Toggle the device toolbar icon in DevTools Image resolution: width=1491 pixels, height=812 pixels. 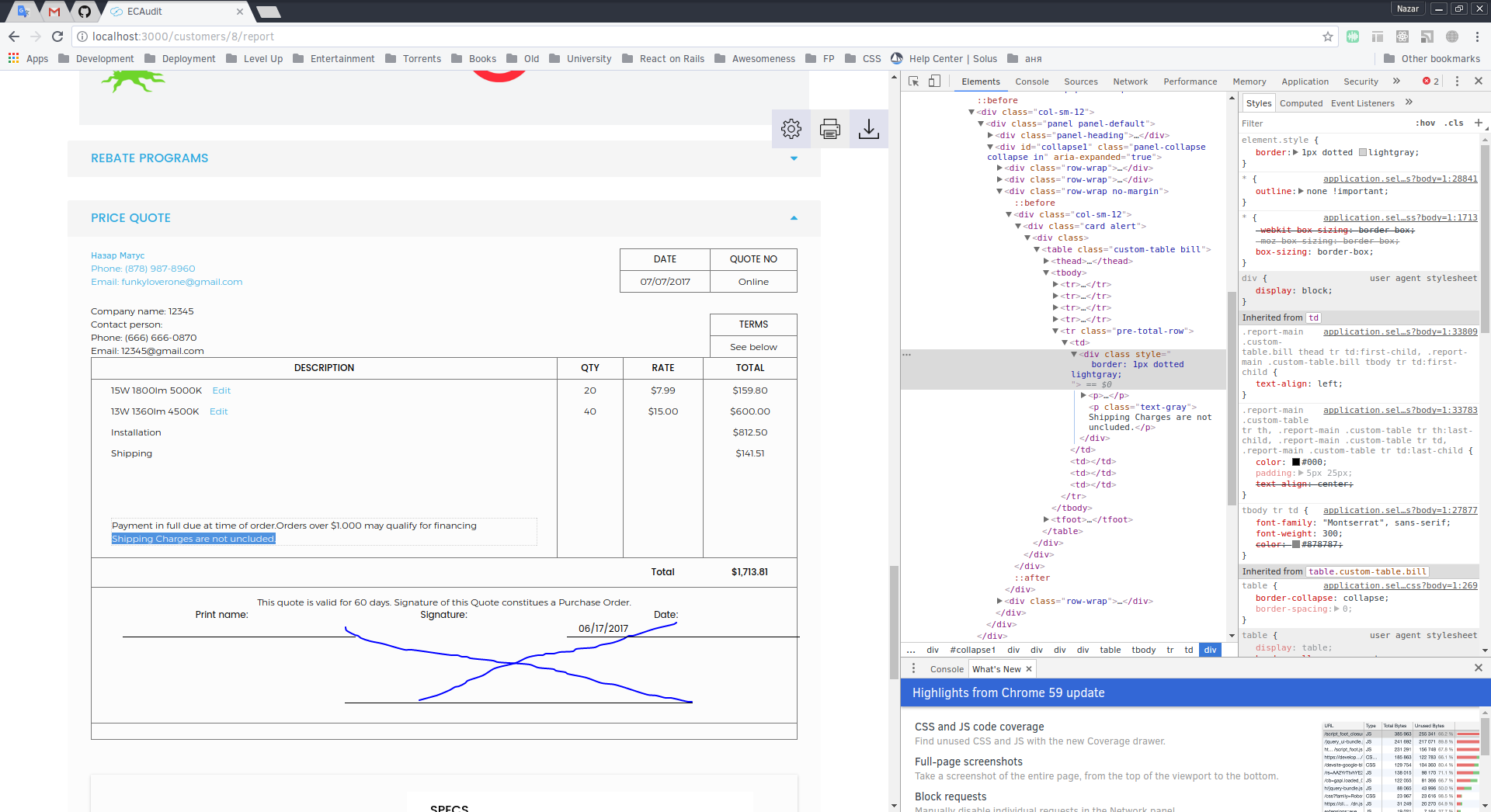(934, 81)
